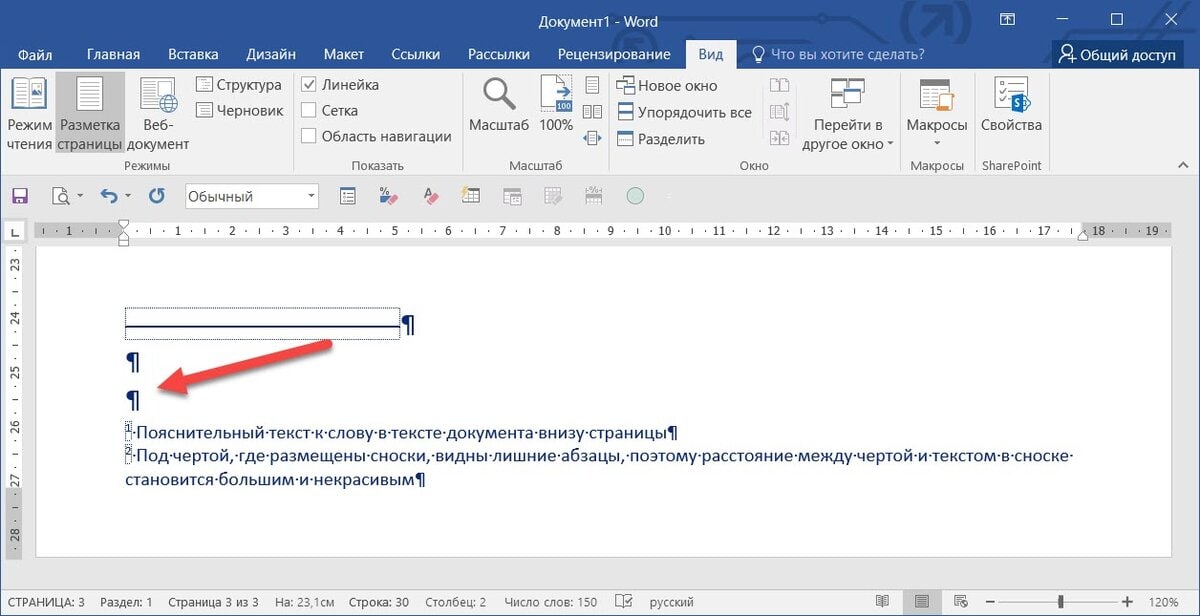Click the save floppy disk icon
The width and height of the screenshot is (1200, 616).
click(x=20, y=196)
